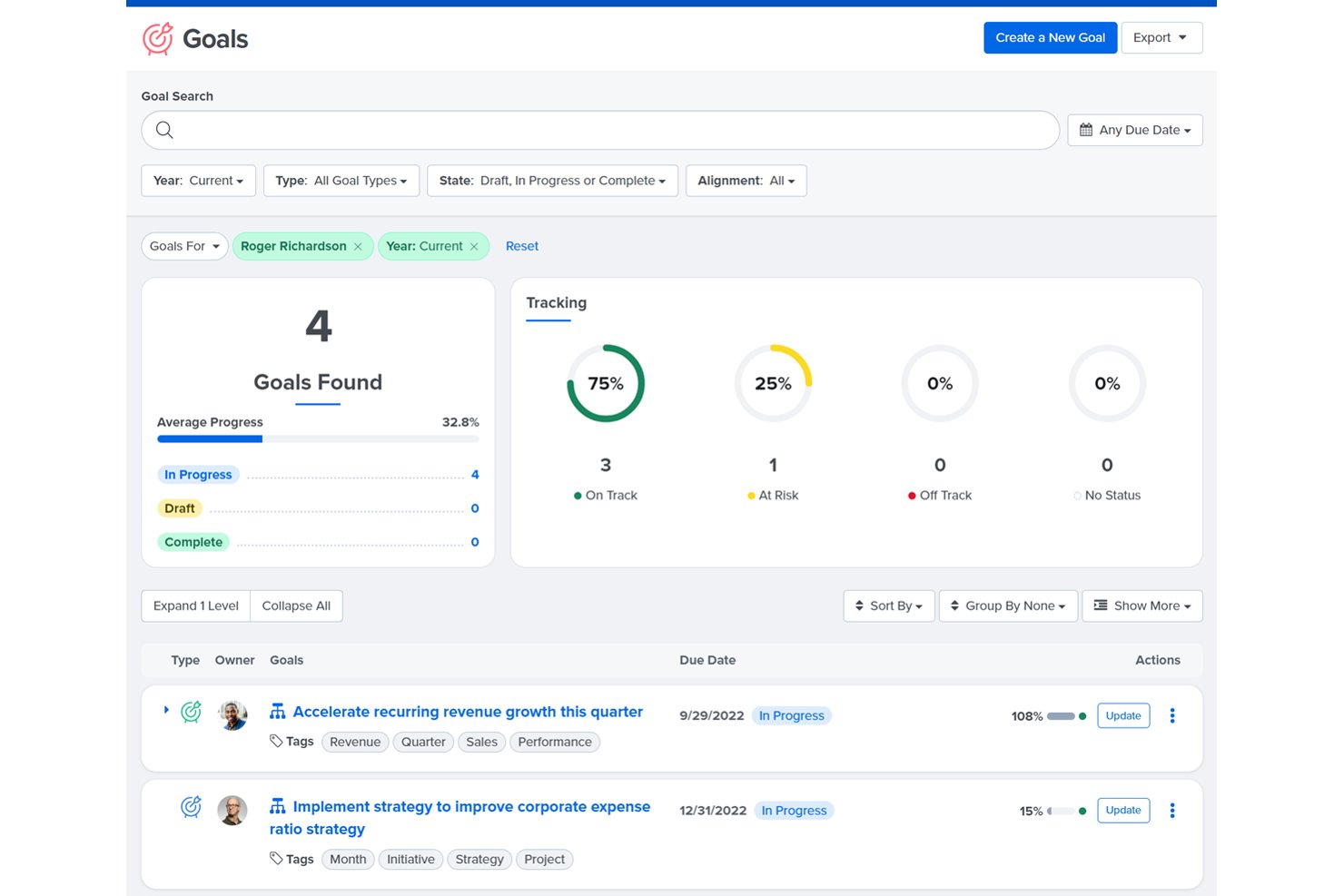Click the Performance tag
Screen dimensions: 1344x896
(555, 742)
